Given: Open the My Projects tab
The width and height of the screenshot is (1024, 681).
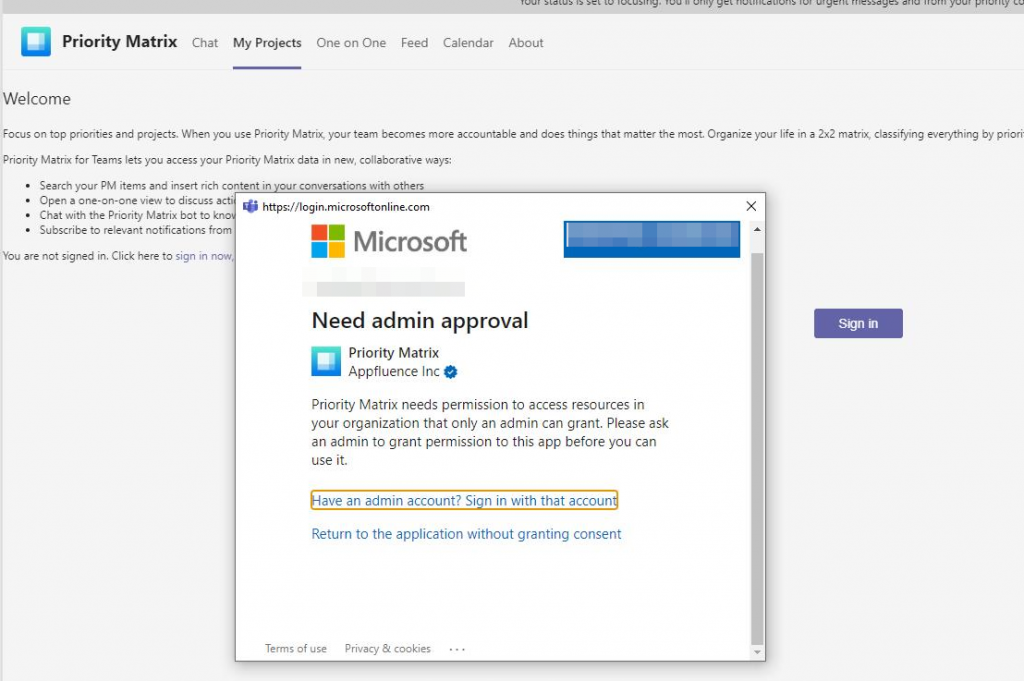Looking at the screenshot, I should pos(266,43).
